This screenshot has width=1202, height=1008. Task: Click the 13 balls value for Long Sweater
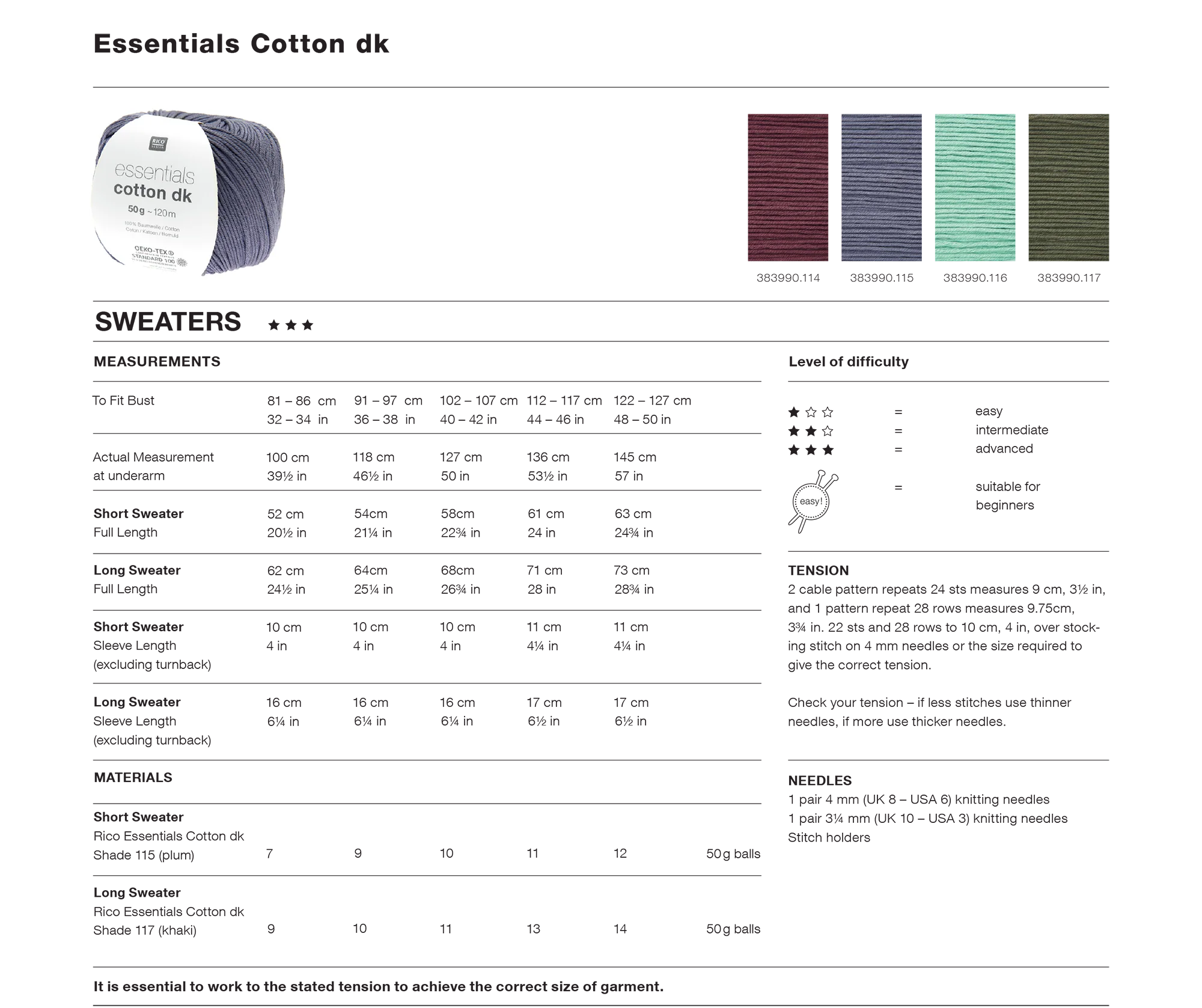534,929
